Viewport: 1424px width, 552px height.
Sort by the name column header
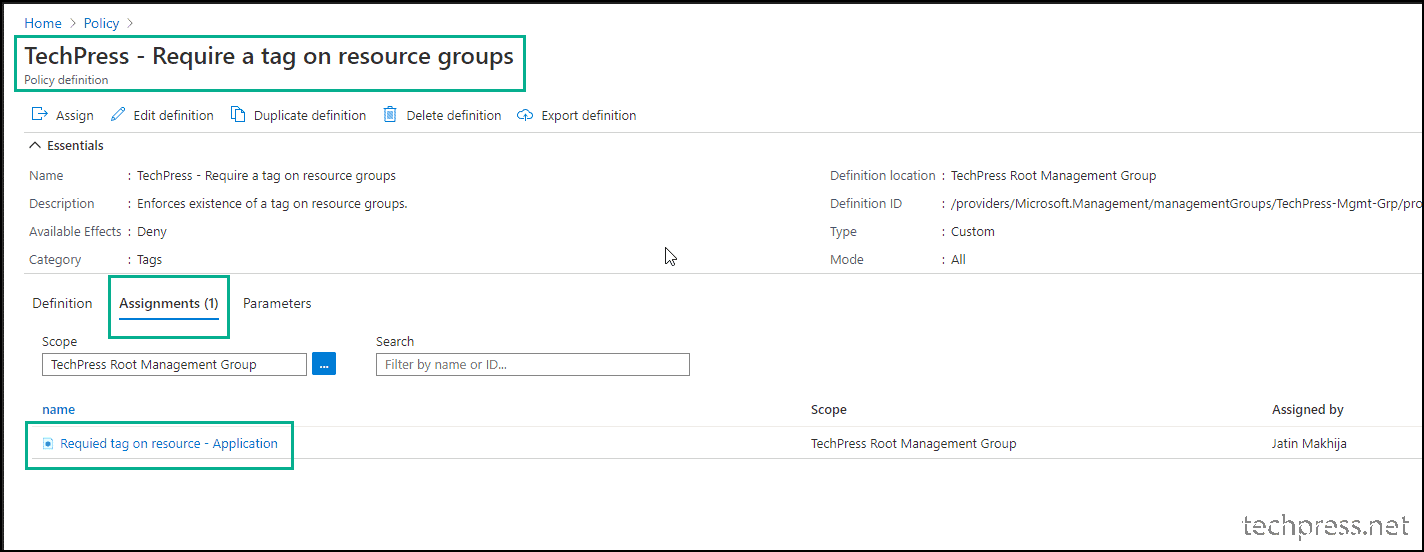point(58,409)
